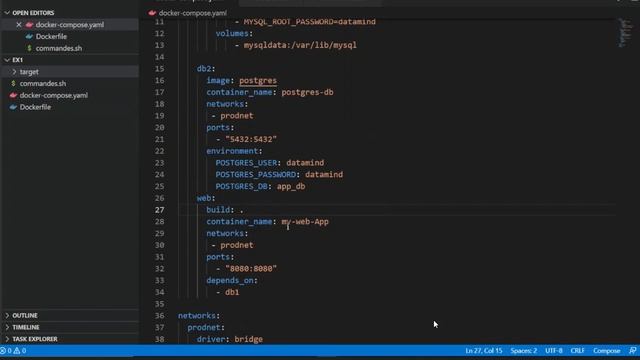Open Go to Line from Ln 27, Col 15
Image resolution: width=640 pixels, height=360 pixels.
pyautogui.click(x=484, y=351)
